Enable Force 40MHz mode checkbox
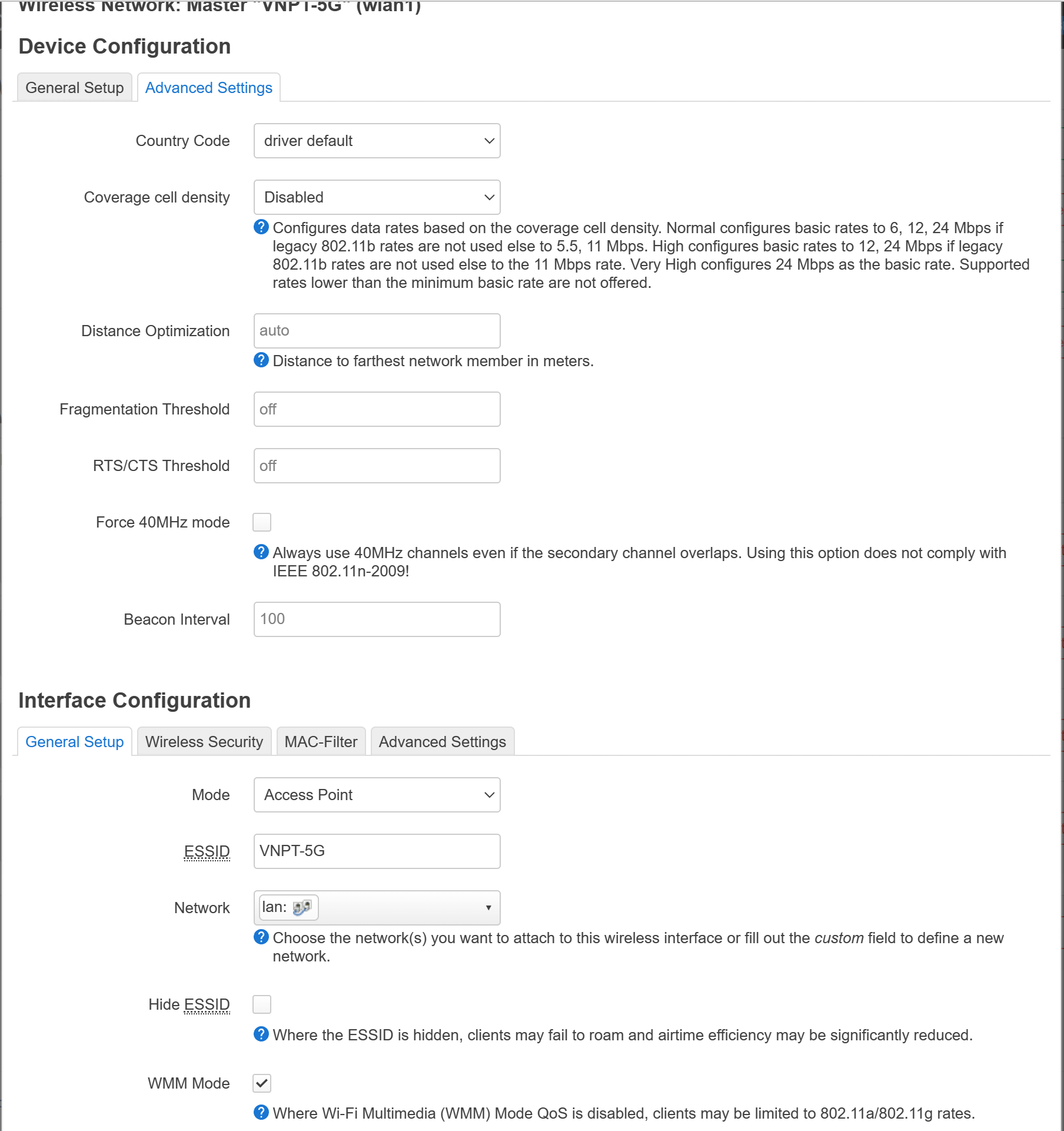This screenshot has width=1064, height=1131. 262,522
